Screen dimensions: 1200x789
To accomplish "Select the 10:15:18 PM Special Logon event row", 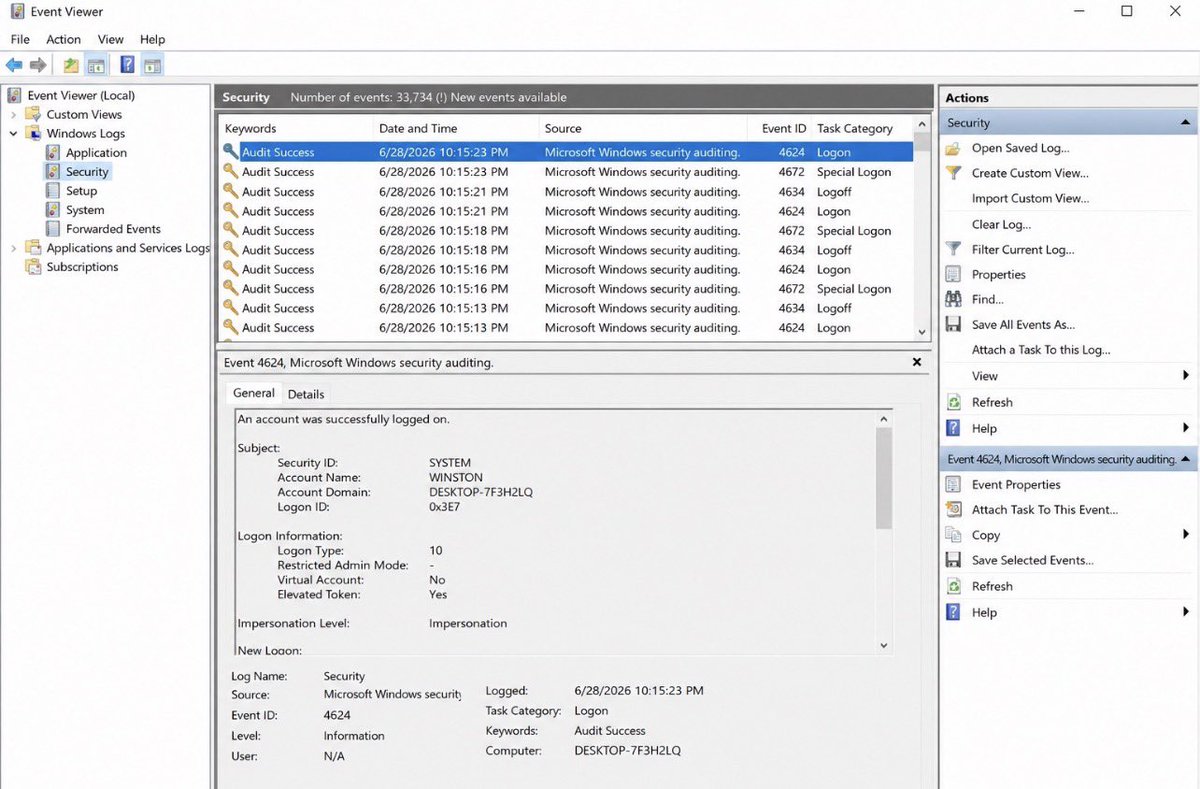I will click(x=566, y=230).
